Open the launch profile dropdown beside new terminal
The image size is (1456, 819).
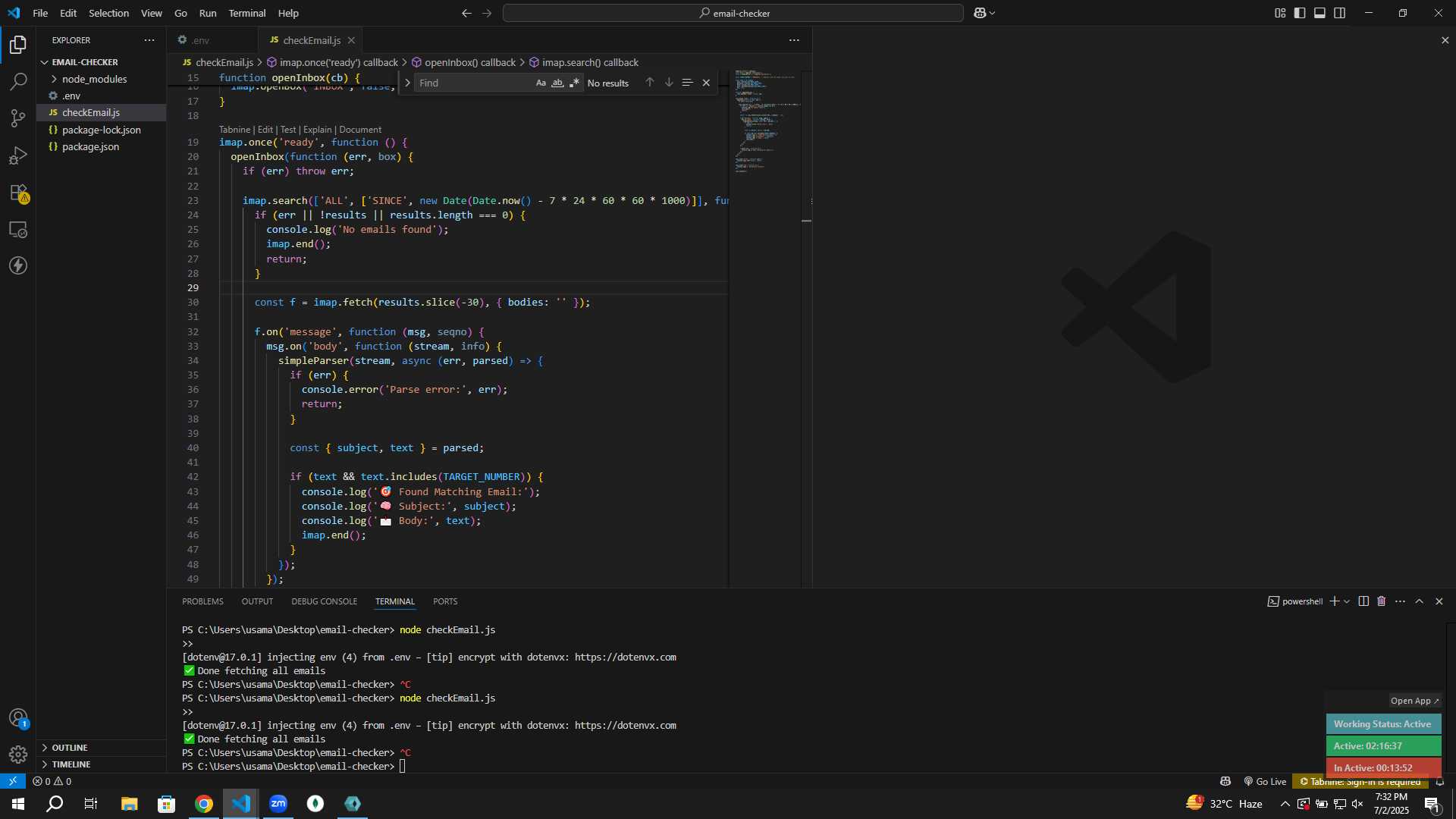1347,601
